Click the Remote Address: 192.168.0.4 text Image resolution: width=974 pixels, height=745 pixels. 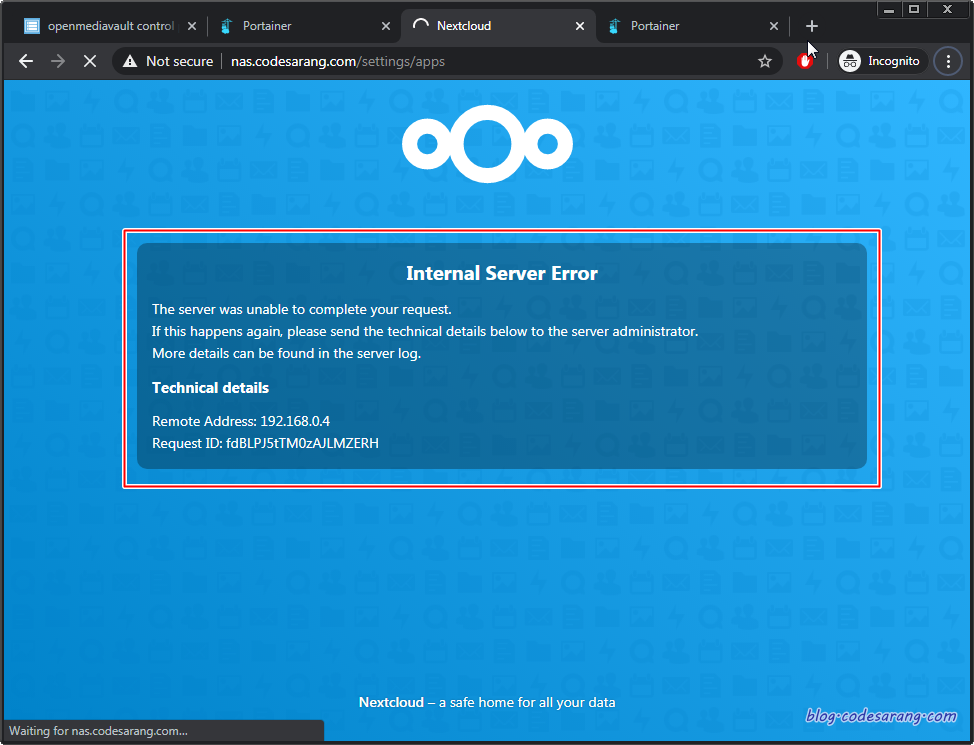point(241,421)
